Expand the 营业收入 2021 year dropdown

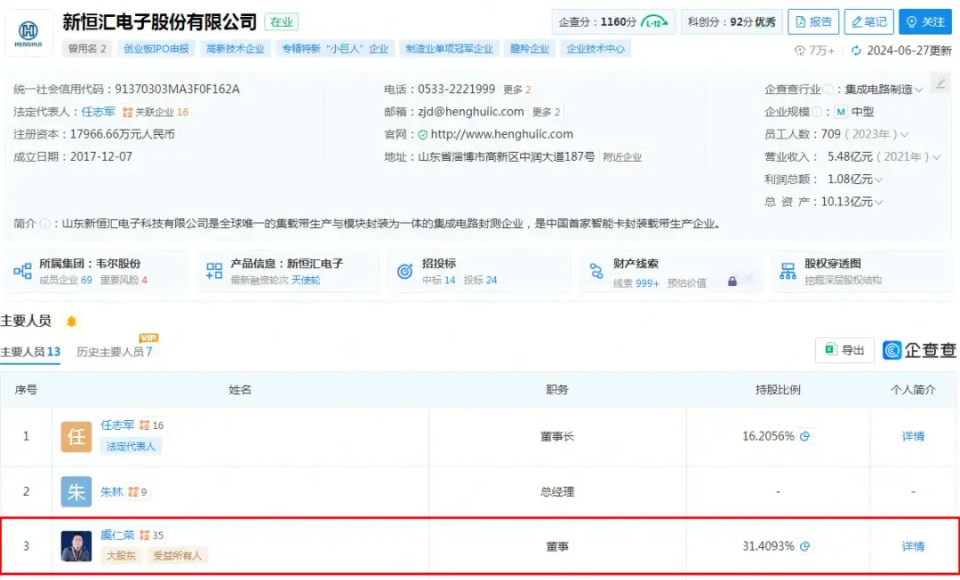tap(937, 157)
